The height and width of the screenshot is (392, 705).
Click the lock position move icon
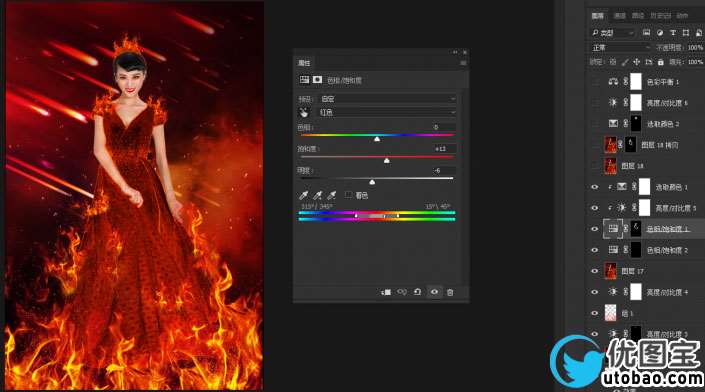pos(637,62)
